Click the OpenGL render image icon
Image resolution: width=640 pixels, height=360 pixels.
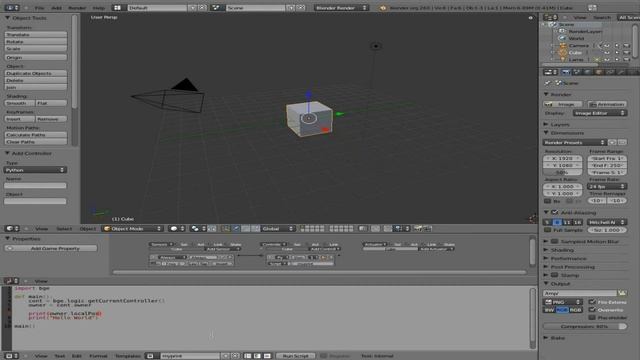point(418,229)
